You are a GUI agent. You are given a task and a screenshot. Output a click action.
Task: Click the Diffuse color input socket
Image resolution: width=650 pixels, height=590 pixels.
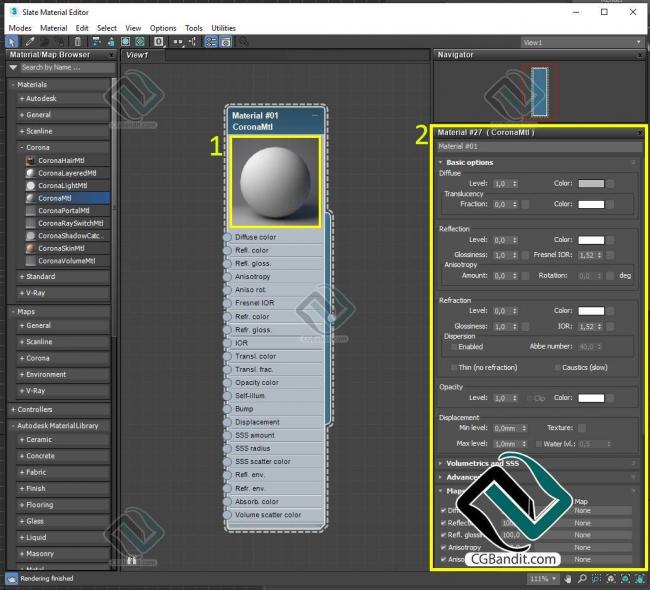227,237
